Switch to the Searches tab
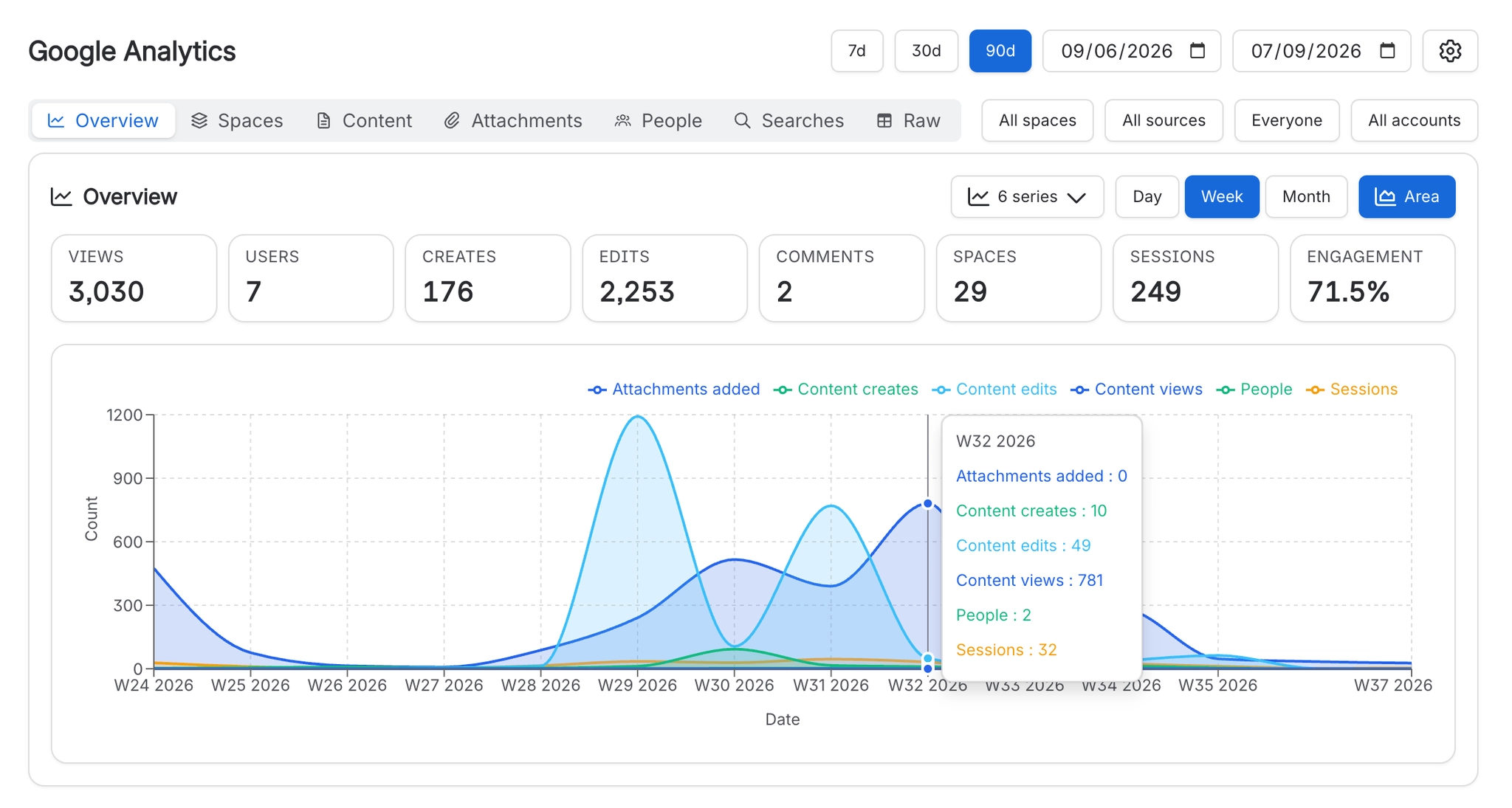 789,120
